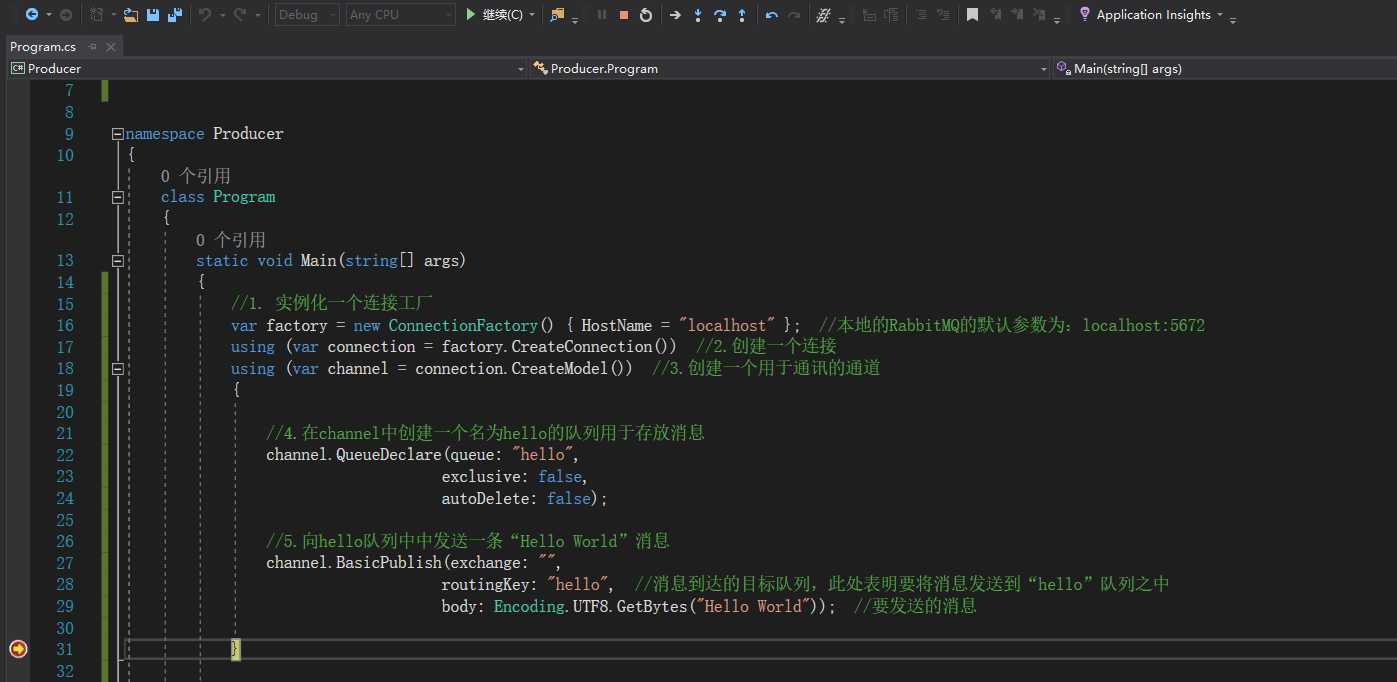The height and width of the screenshot is (682, 1397).
Task: Open the Any CPU platform dropdown
Action: [x=400, y=14]
